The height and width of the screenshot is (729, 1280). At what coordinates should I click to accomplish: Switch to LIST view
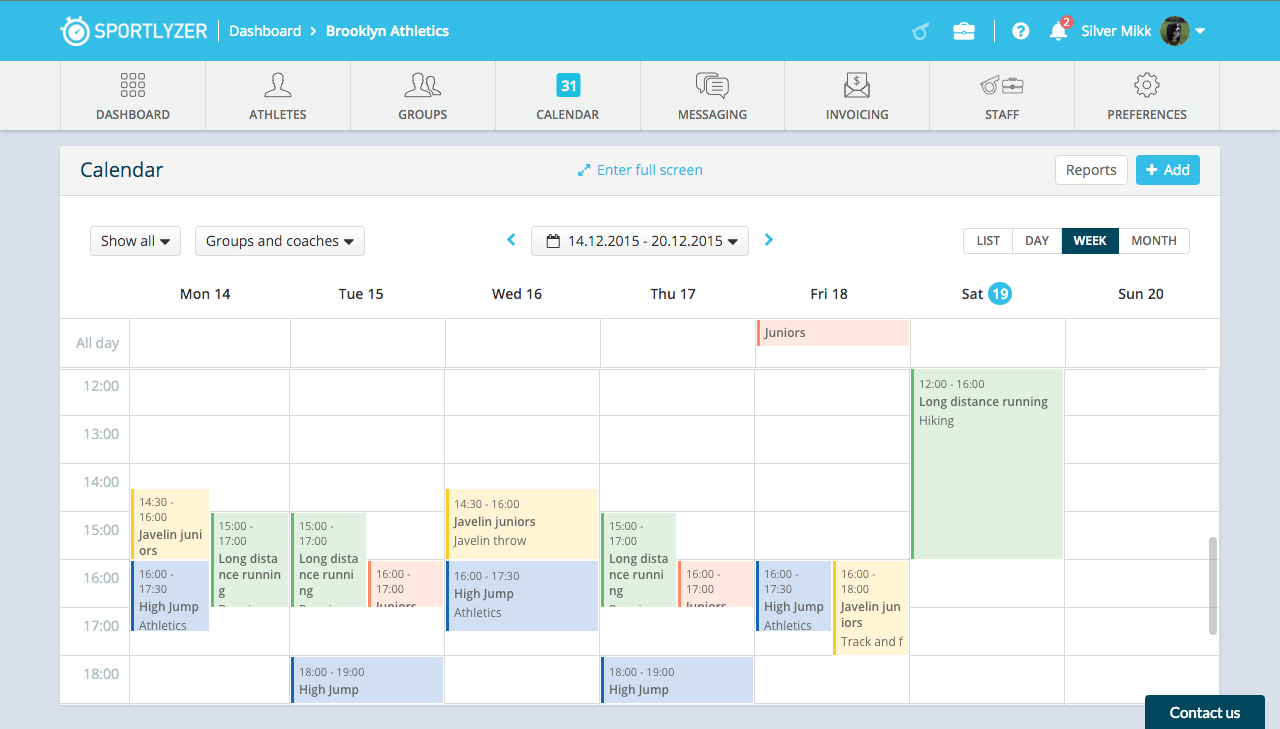[x=988, y=241]
